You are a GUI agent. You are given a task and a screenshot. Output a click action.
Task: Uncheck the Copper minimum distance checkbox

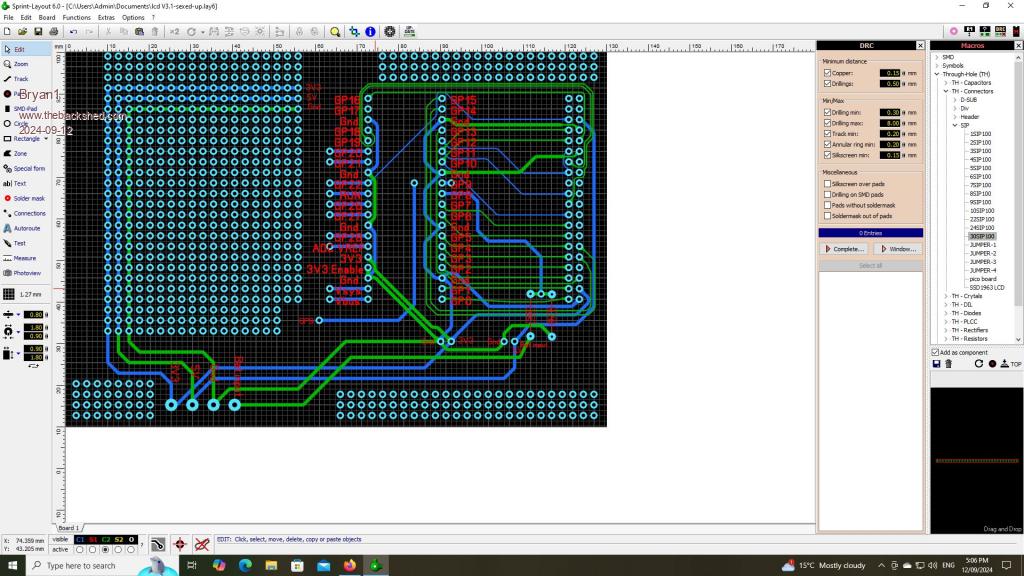point(827,73)
